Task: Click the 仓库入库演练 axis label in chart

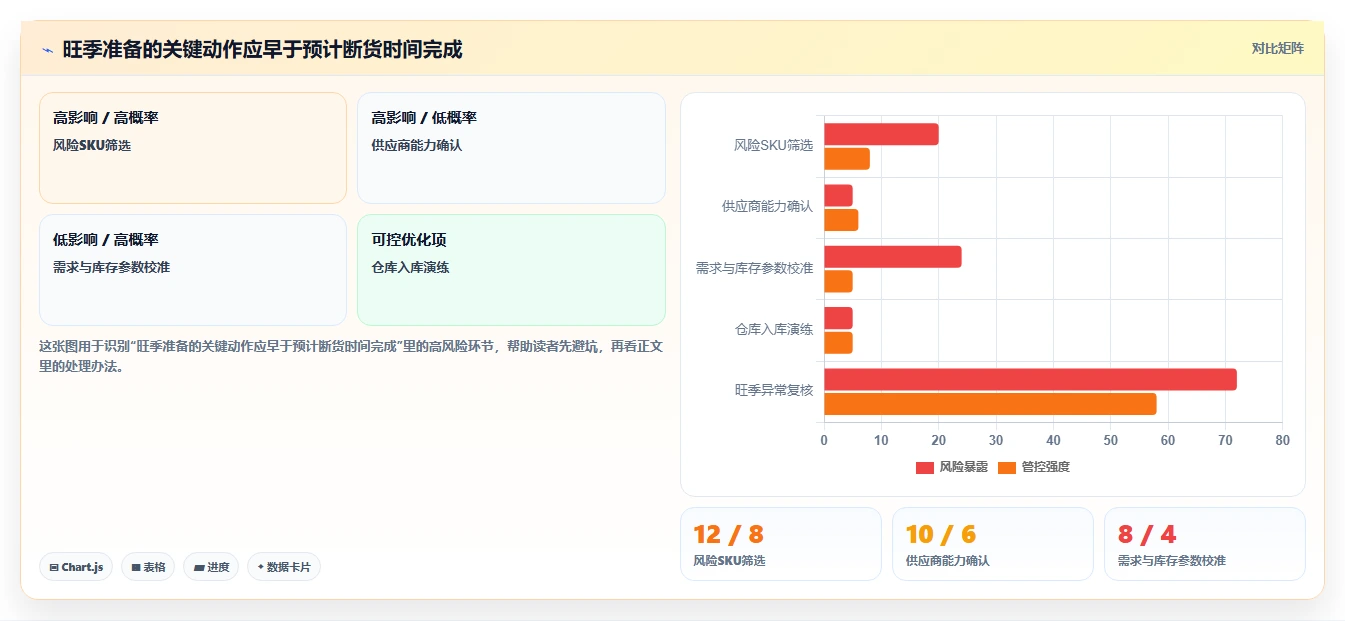Action: 774,329
